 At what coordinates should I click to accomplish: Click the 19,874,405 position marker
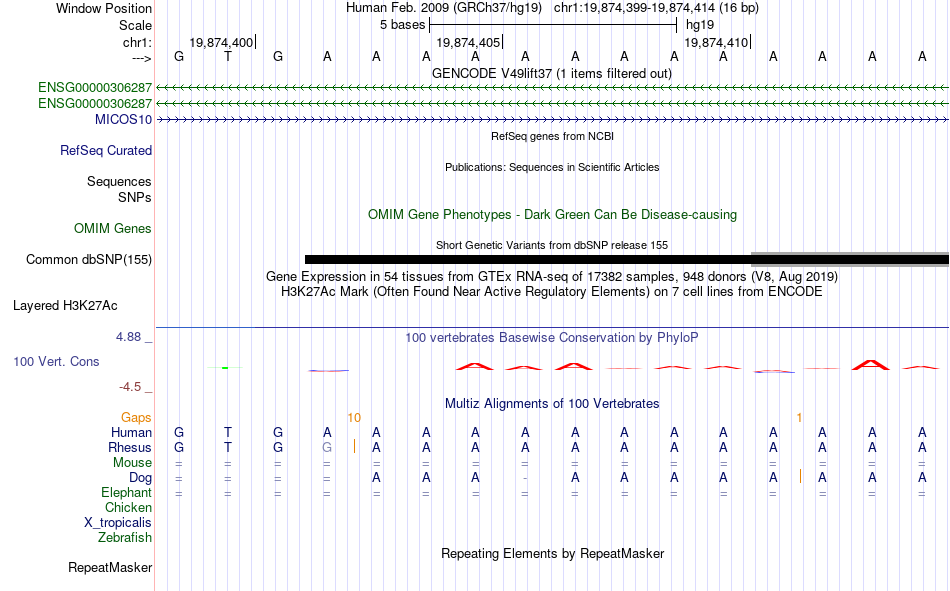tap(468, 42)
